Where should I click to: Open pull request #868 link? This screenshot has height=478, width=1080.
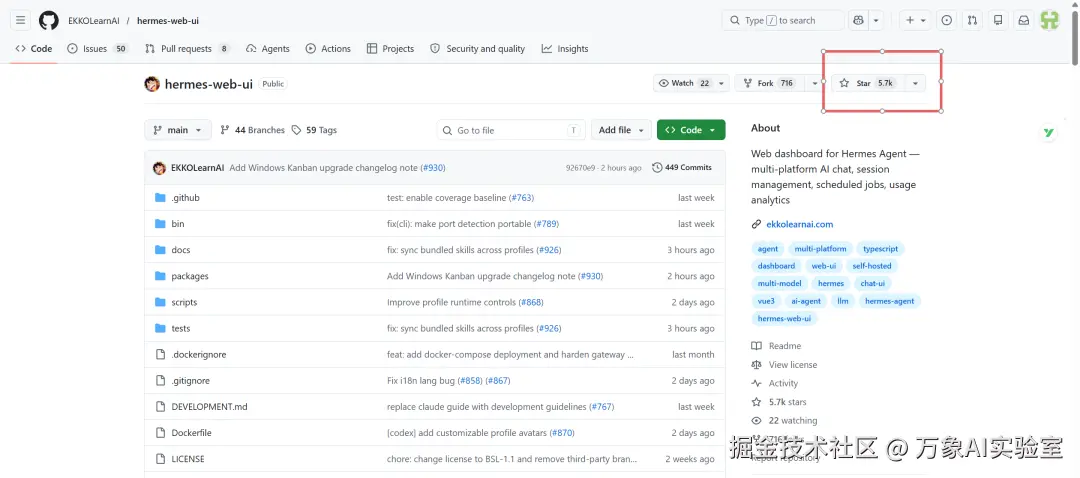[x=531, y=302]
